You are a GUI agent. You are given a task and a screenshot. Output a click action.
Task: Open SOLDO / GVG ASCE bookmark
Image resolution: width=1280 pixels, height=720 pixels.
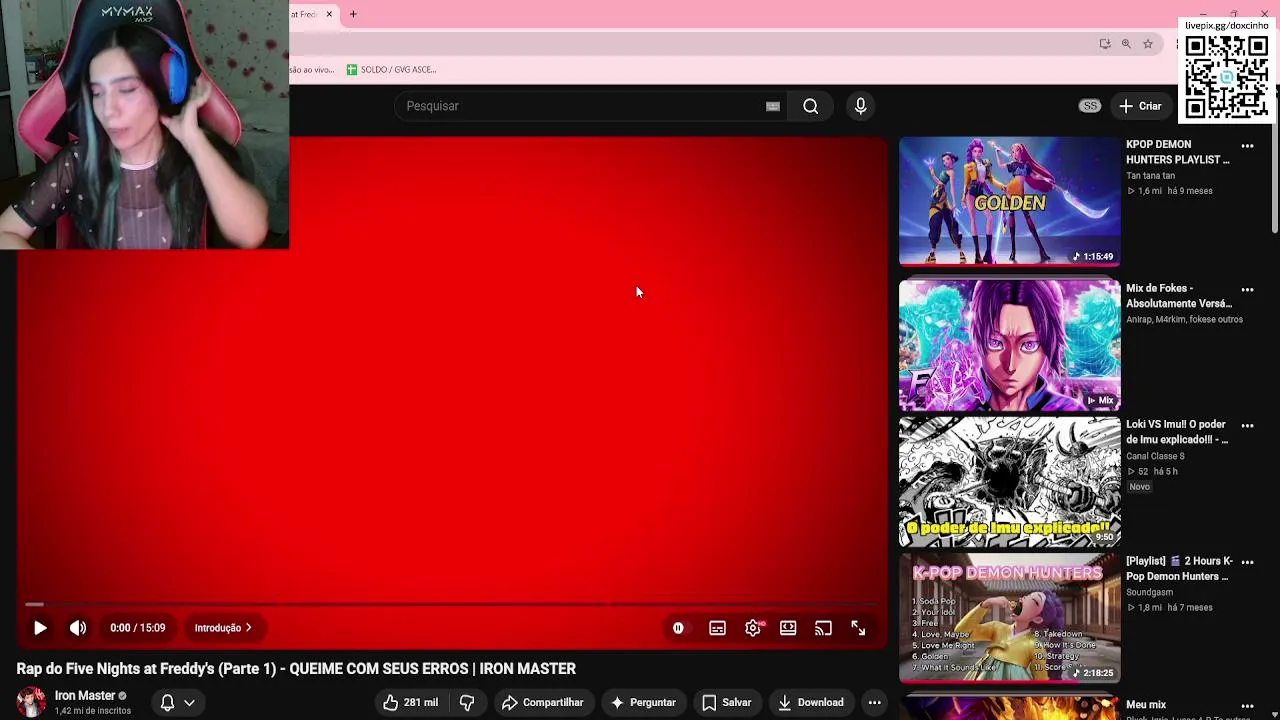[x=391, y=69]
